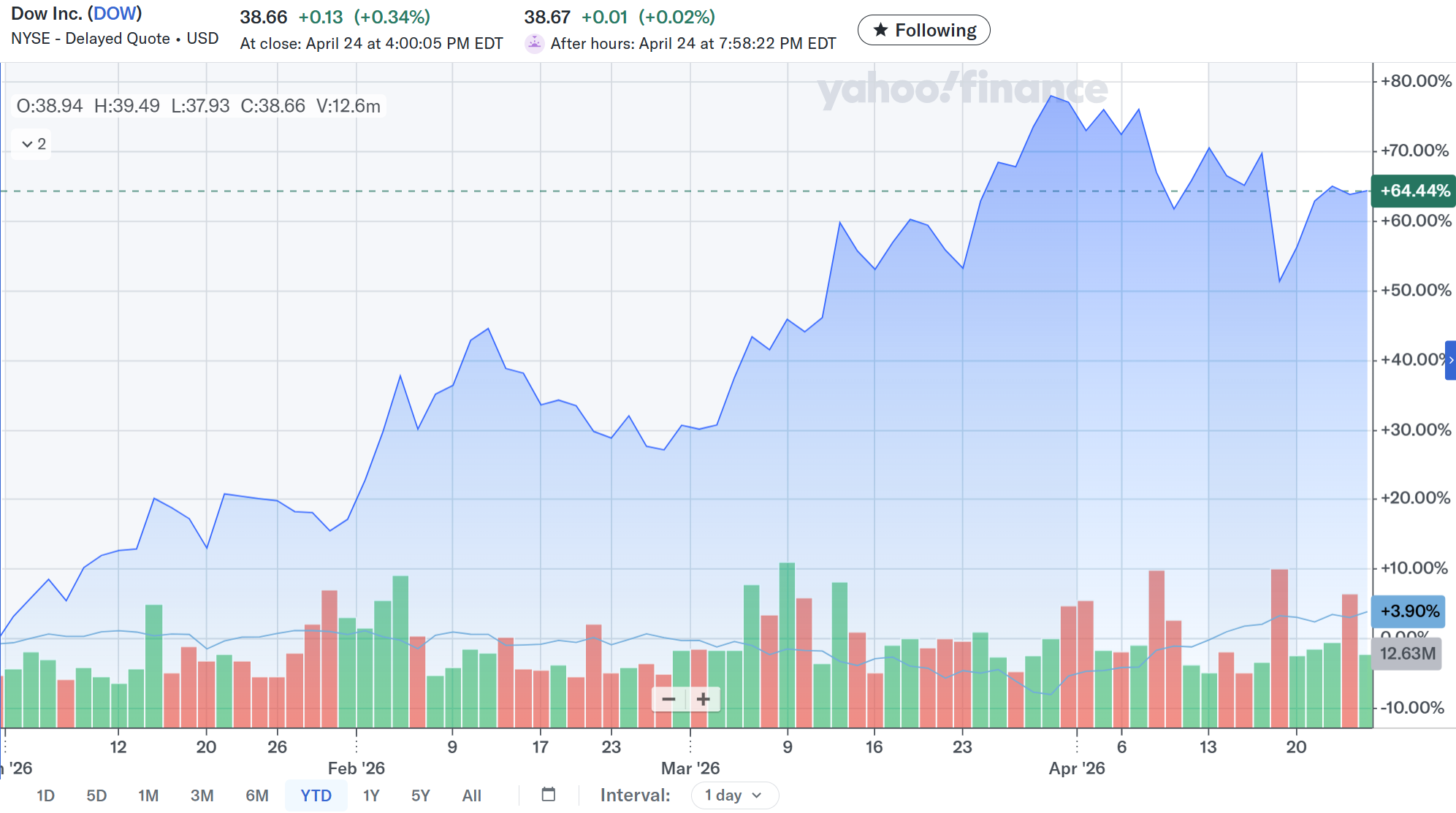Click the Apr '26 timeline marker
This screenshot has width=1456, height=813.
click(x=1077, y=768)
